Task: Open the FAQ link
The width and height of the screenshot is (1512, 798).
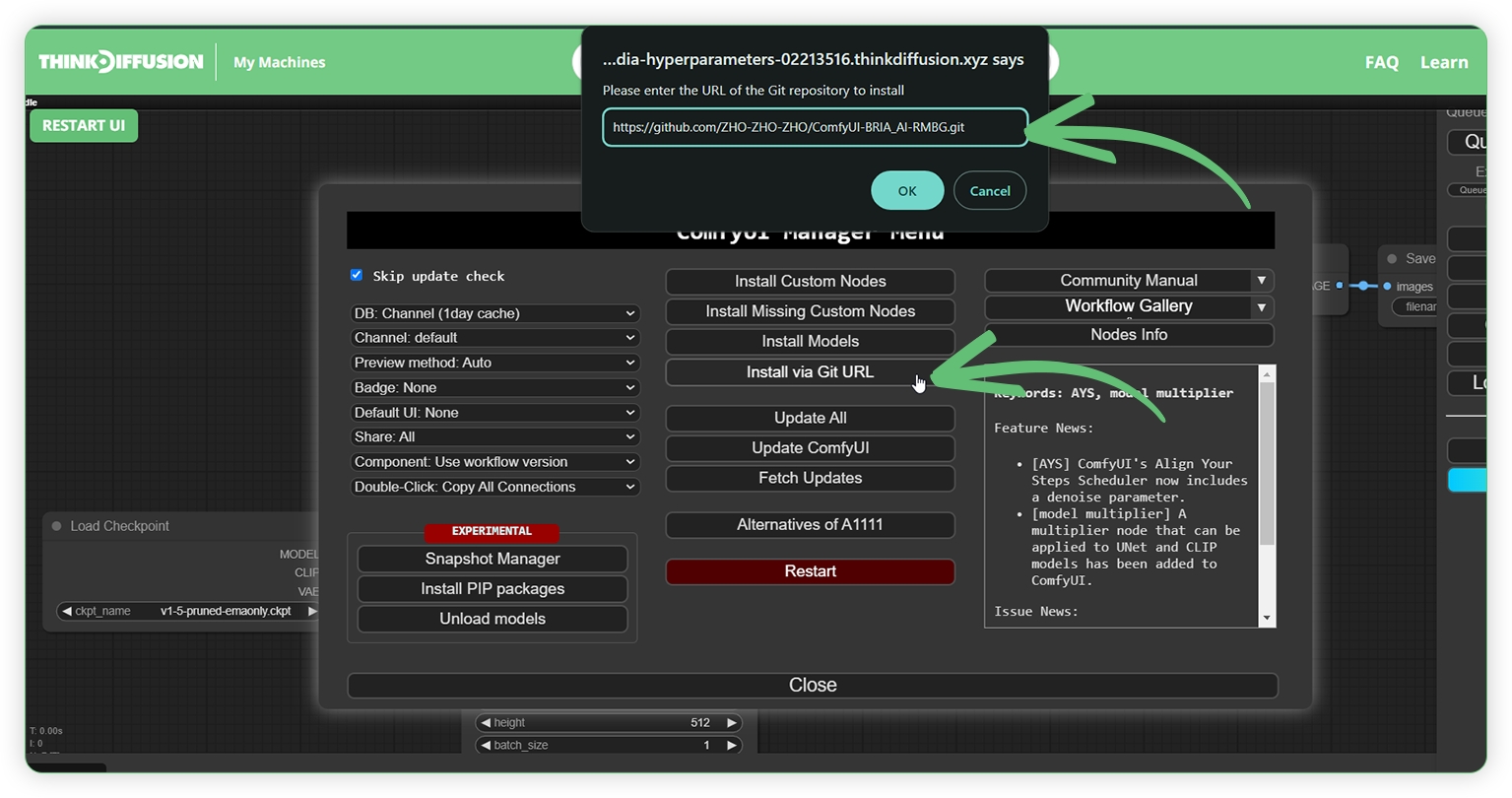Action: click(x=1381, y=62)
